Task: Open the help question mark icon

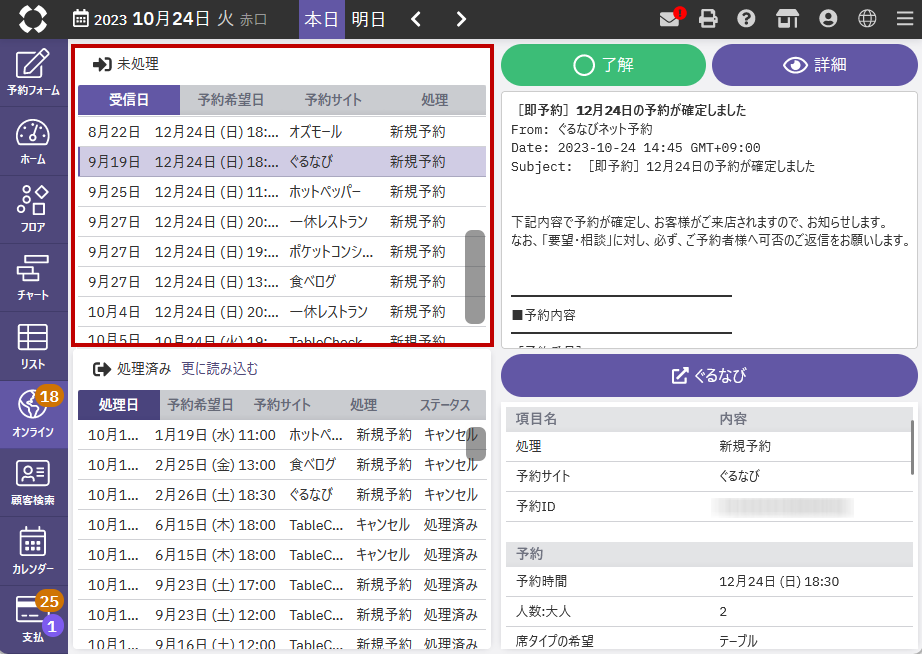Action: (x=746, y=19)
